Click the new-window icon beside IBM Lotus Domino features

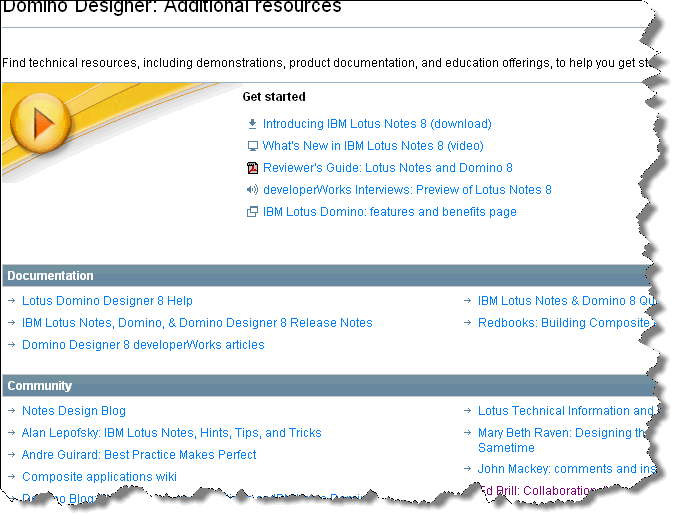252,212
